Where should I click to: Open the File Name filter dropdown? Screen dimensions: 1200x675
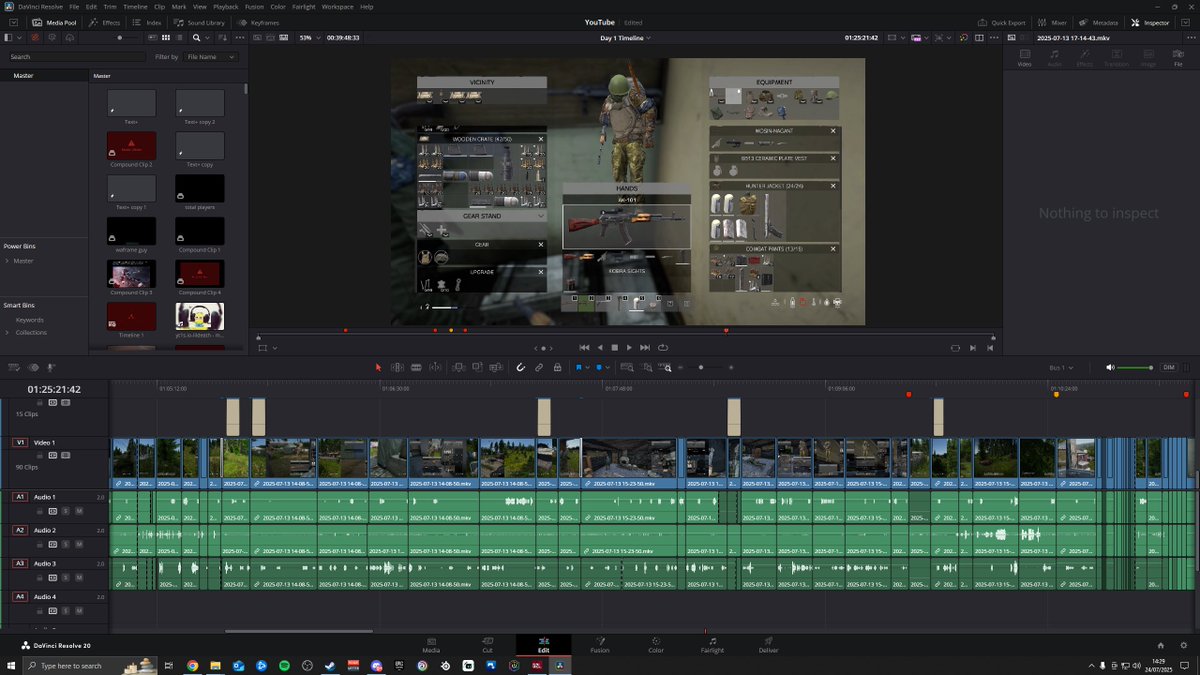coord(211,57)
